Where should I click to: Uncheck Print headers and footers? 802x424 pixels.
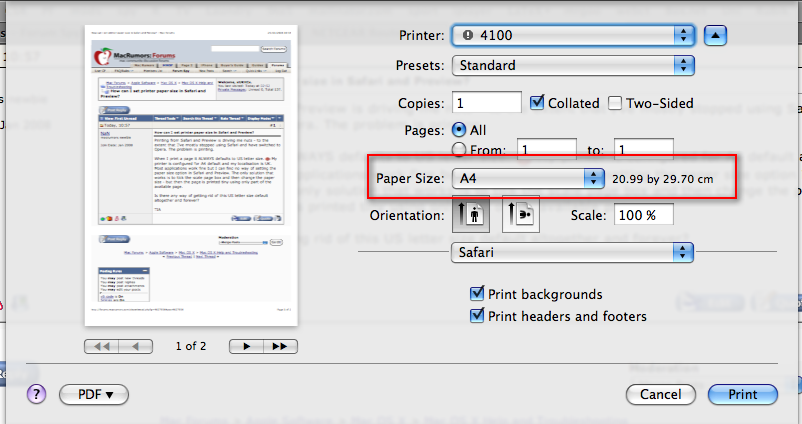(477, 316)
